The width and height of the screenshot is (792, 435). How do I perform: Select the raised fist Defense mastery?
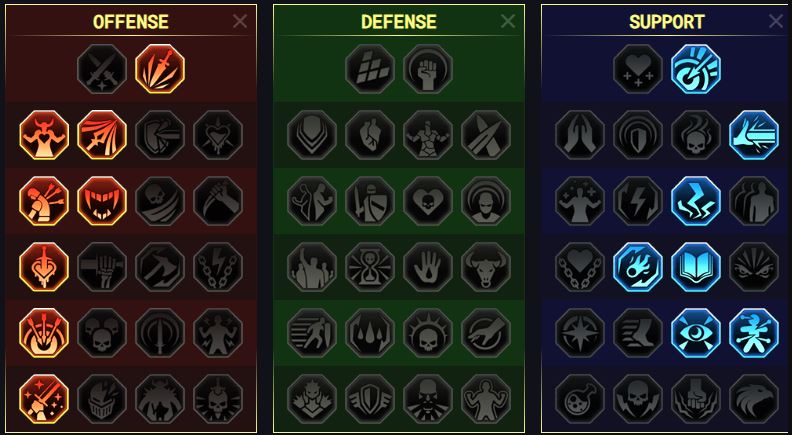point(428,69)
